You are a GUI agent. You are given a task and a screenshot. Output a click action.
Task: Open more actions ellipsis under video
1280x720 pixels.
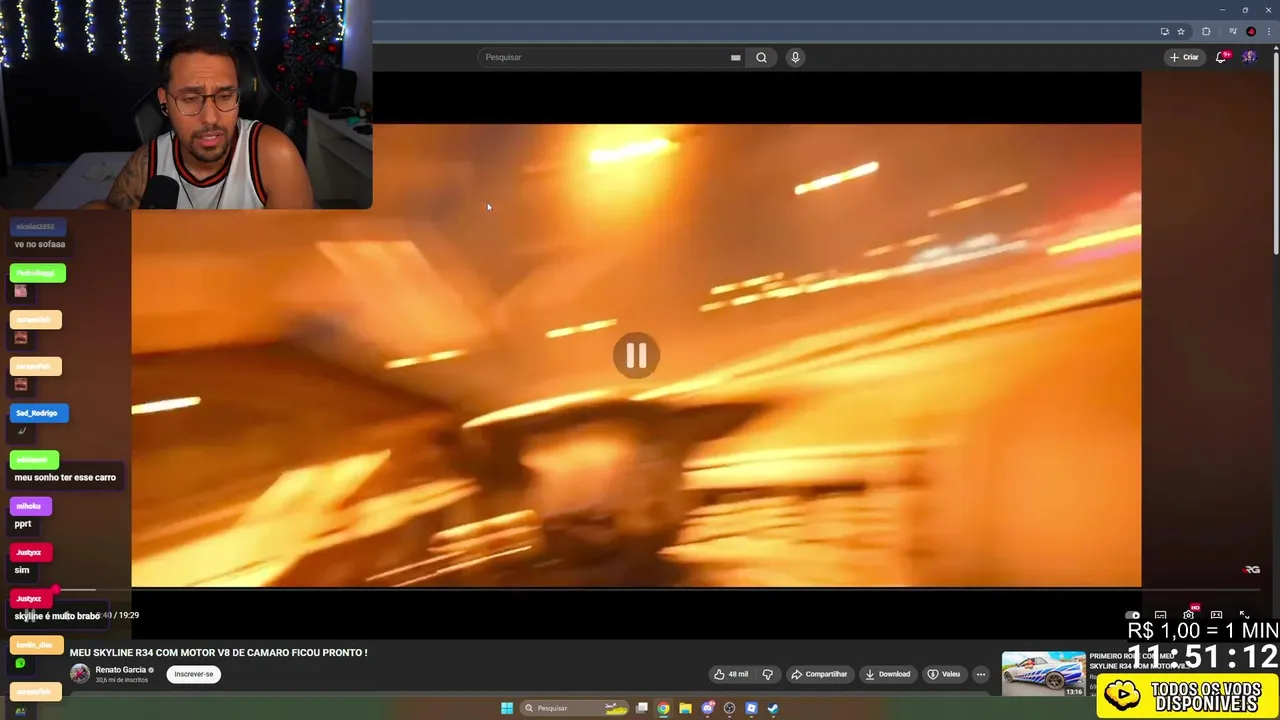click(981, 674)
